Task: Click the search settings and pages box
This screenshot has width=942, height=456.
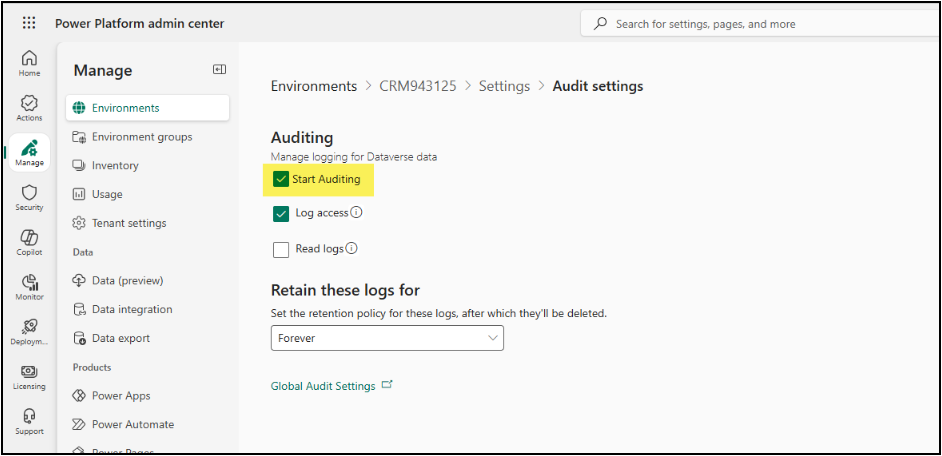Action: click(x=760, y=24)
